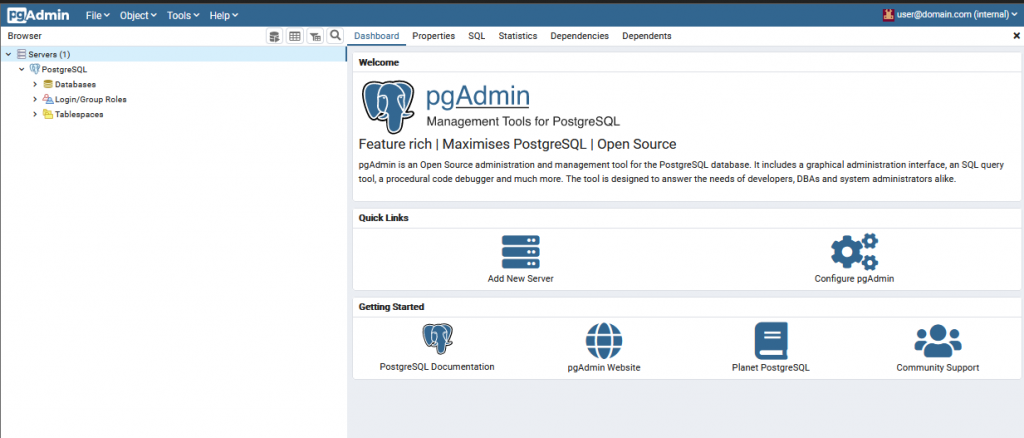Viewport: 1024px width, 438px height.
Task: Open Configure pgAdmin gears icon
Action: tap(854, 250)
